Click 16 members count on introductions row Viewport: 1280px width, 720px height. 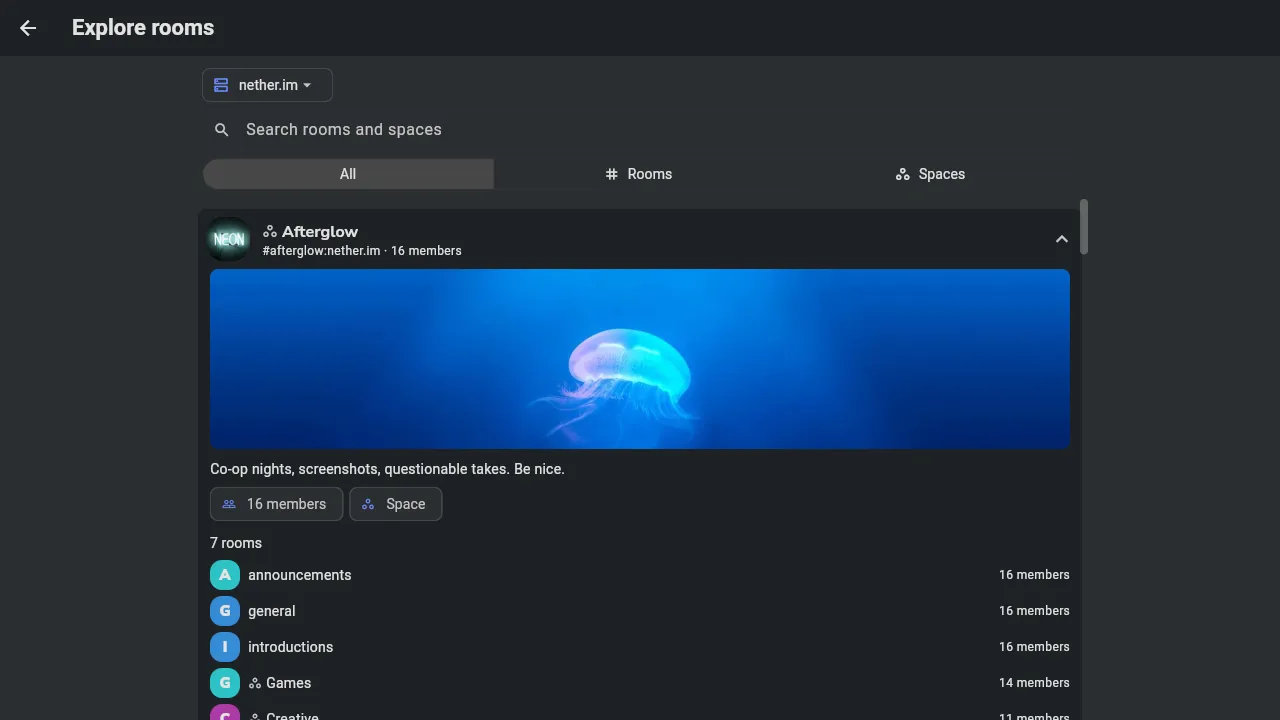(x=1034, y=647)
